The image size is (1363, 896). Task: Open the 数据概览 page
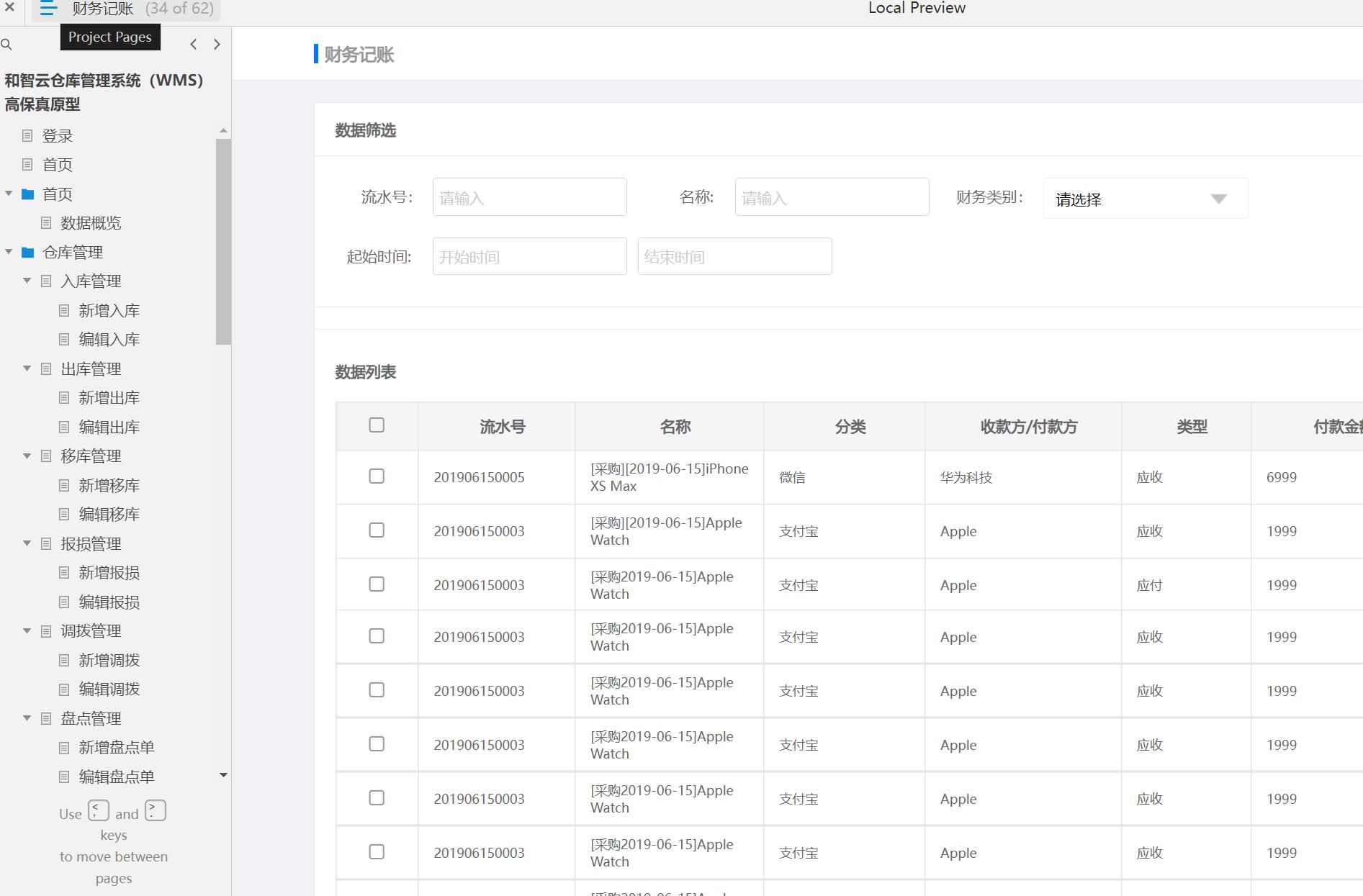click(x=91, y=223)
